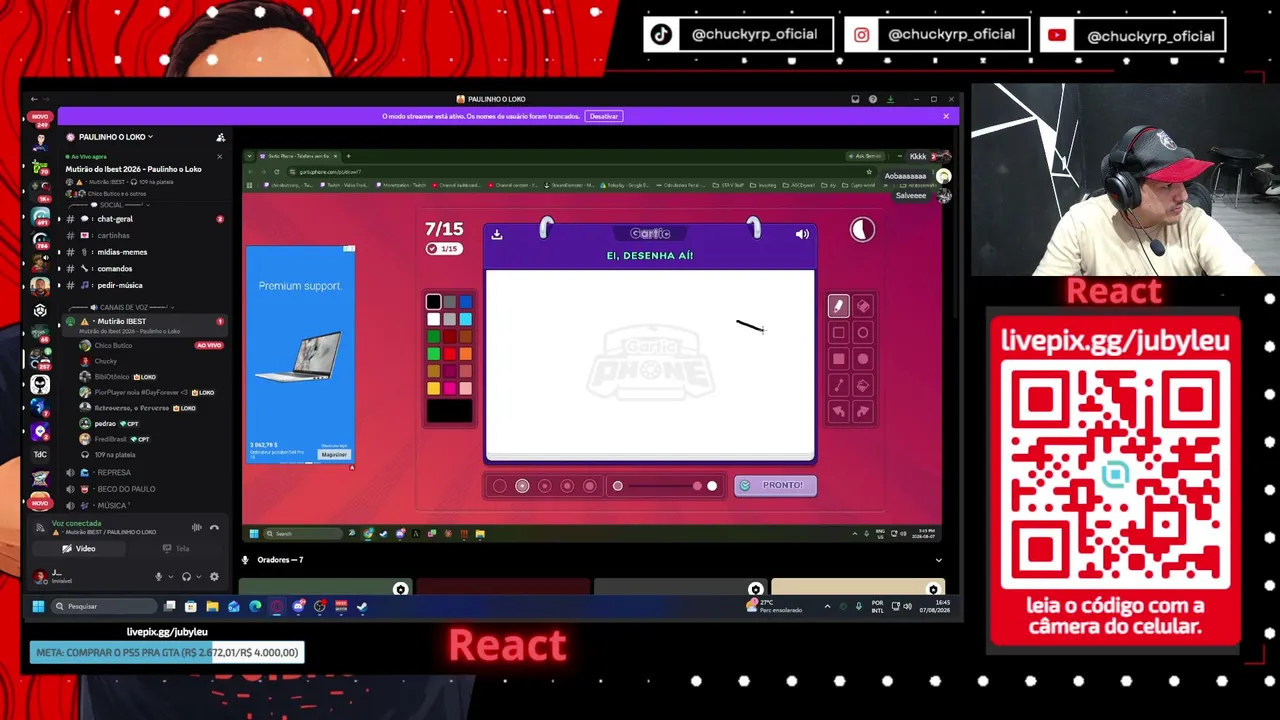Select the fourth brush thickness circle
Viewport: 1280px width, 720px height.
click(567, 486)
